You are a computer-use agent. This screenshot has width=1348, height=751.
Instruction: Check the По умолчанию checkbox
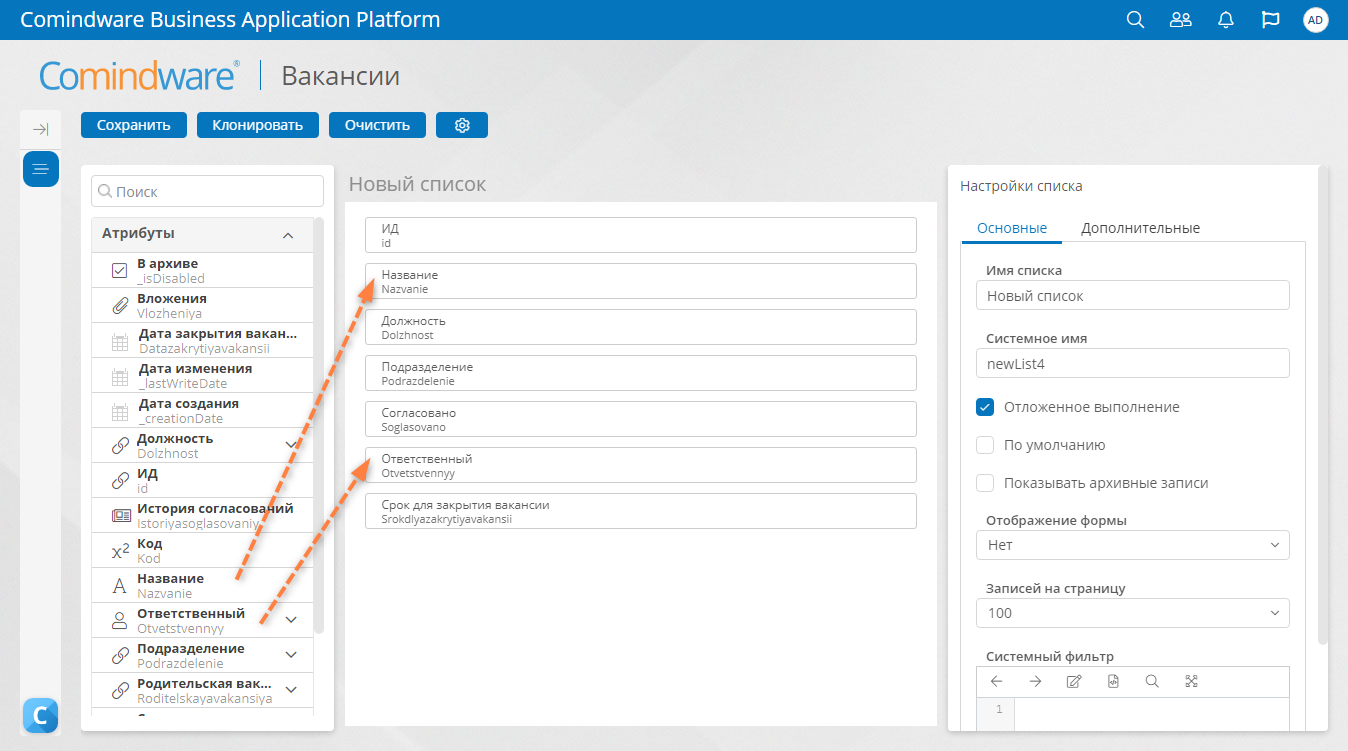[x=985, y=445]
